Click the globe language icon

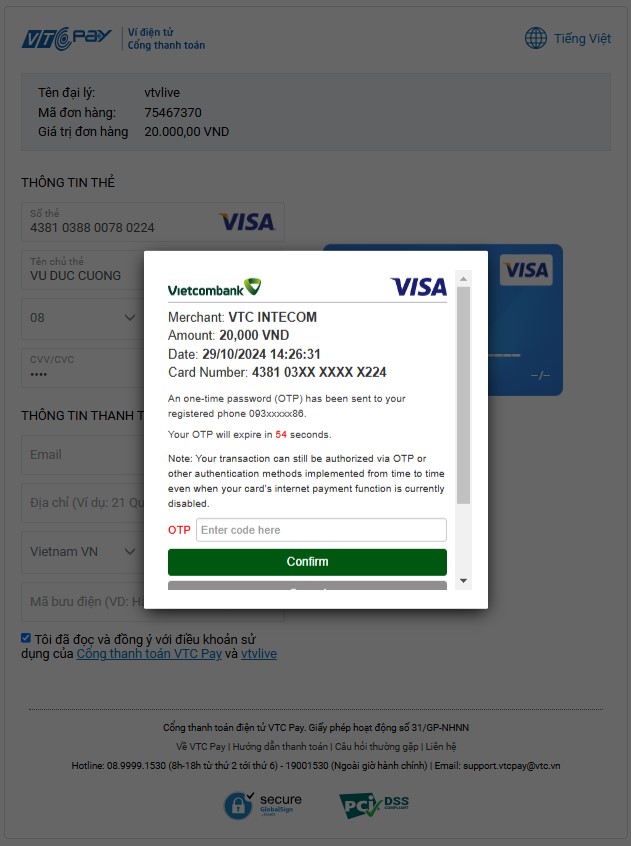tap(536, 38)
